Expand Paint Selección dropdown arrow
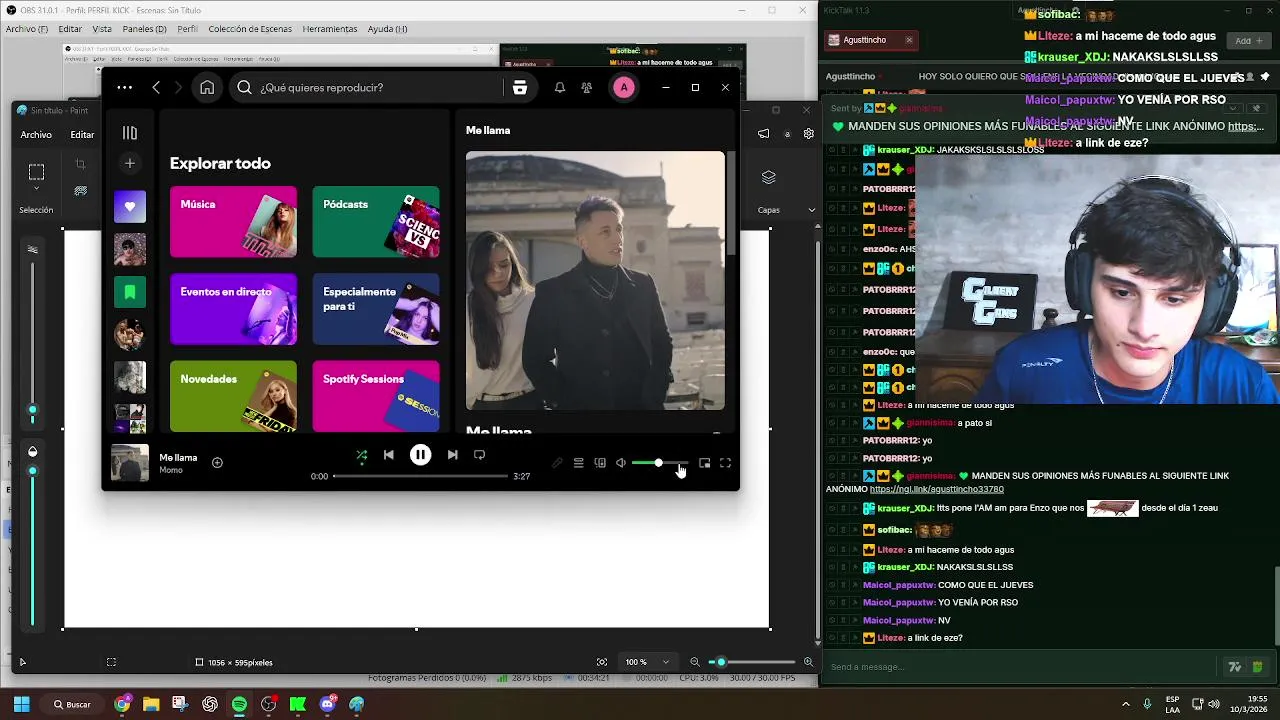 (x=36, y=188)
